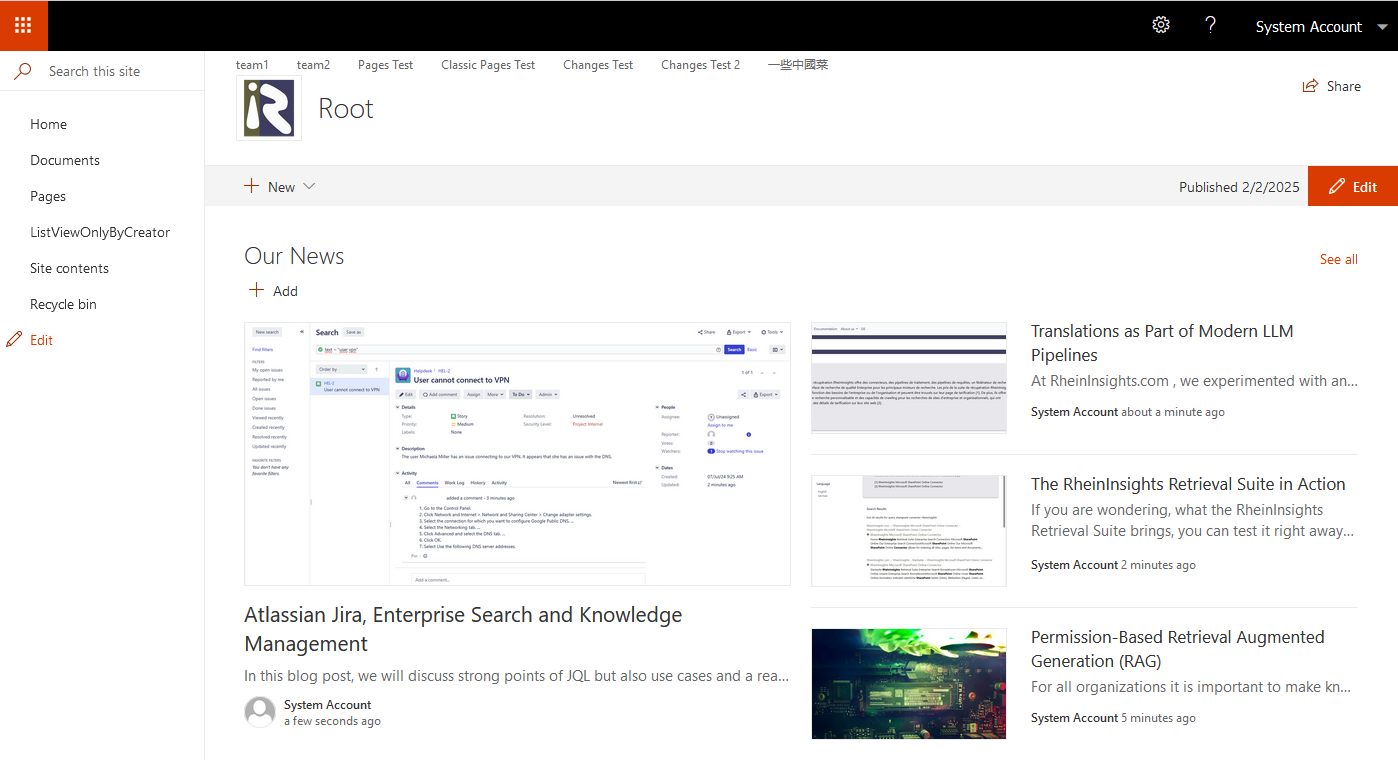Open the Atlassian Jira article thumbnail

517,454
